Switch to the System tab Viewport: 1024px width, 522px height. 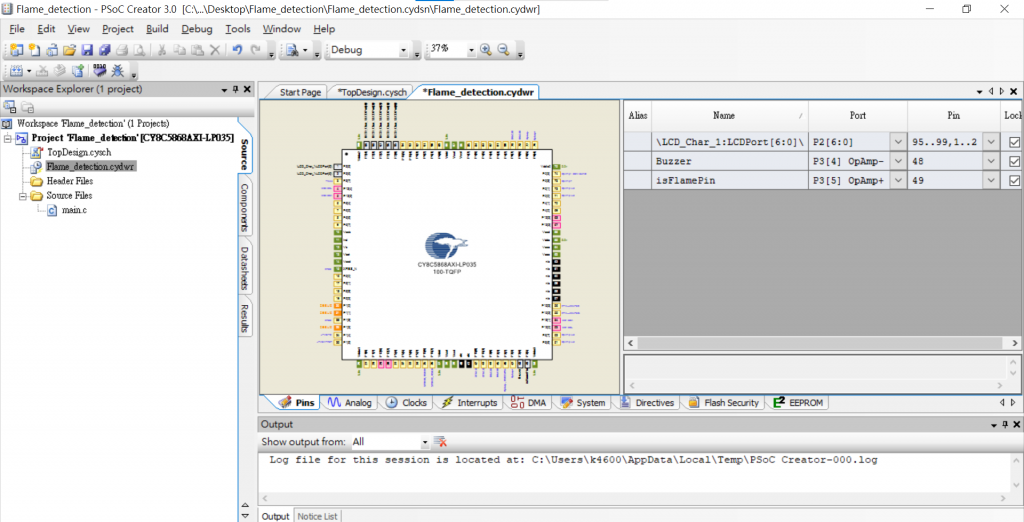[x=583, y=402]
